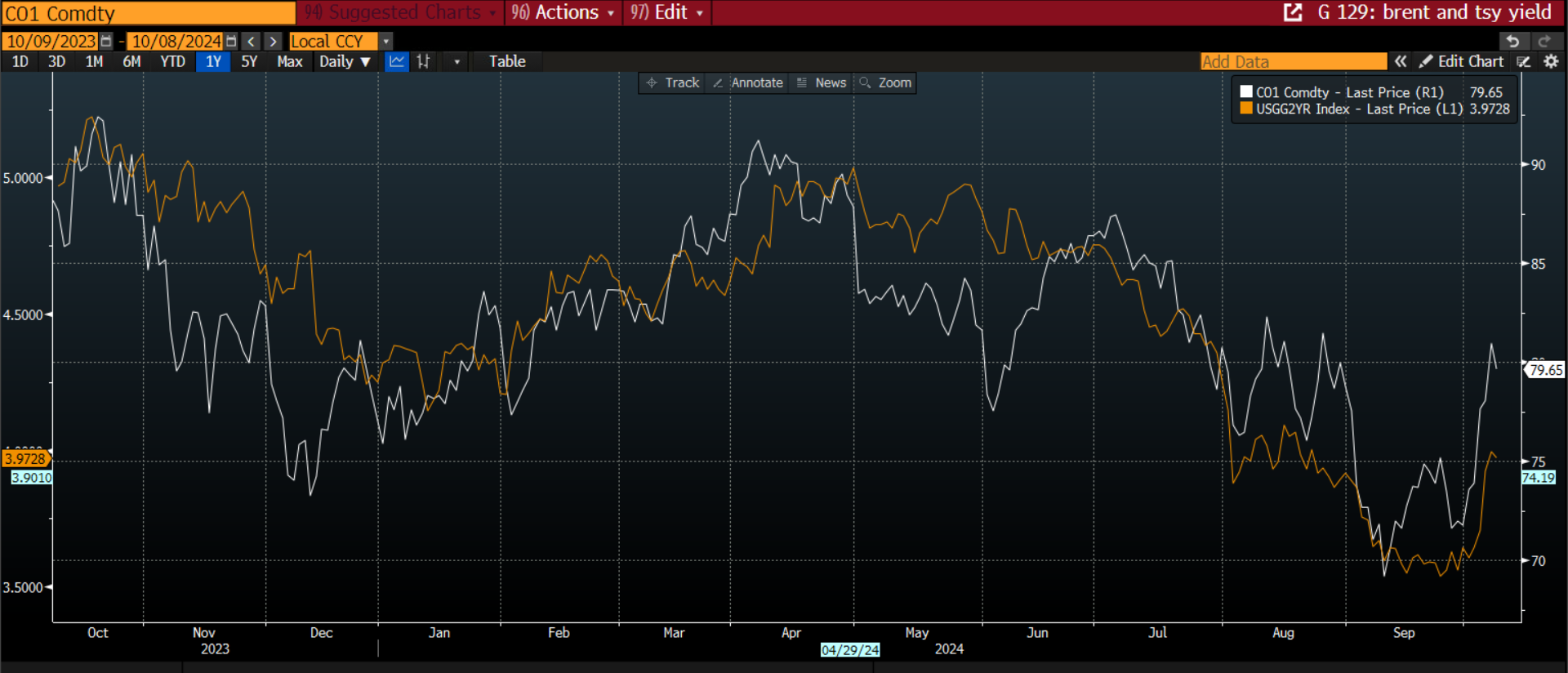Expand the Daily periodicity dropdown
This screenshot has height=673, width=1568.
(345, 61)
